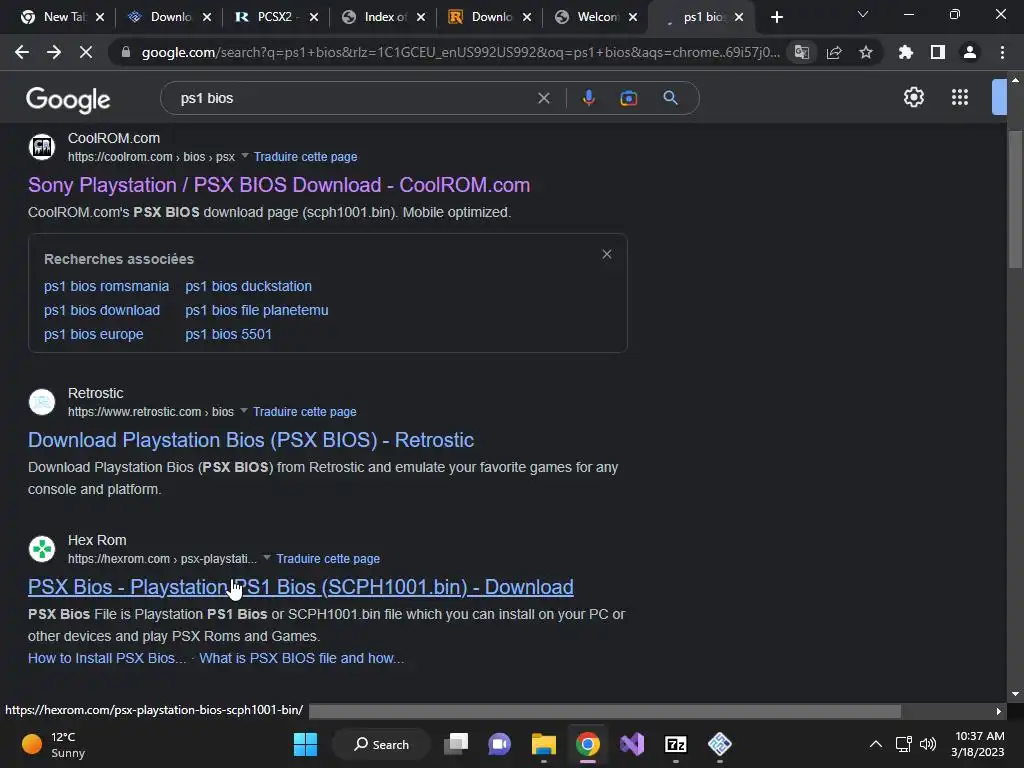Search for ps1 bios romsmania
This screenshot has height=768, width=1024.
(x=106, y=286)
